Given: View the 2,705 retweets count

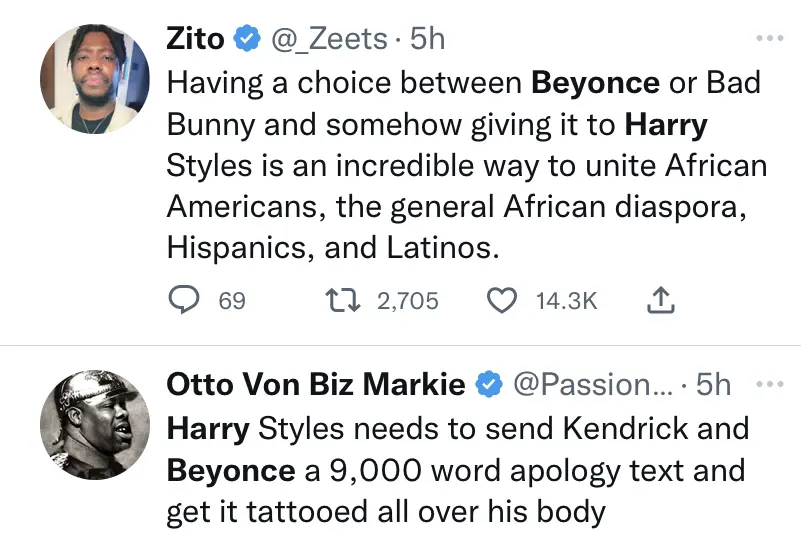Looking at the screenshot, I should pos(408,300).
